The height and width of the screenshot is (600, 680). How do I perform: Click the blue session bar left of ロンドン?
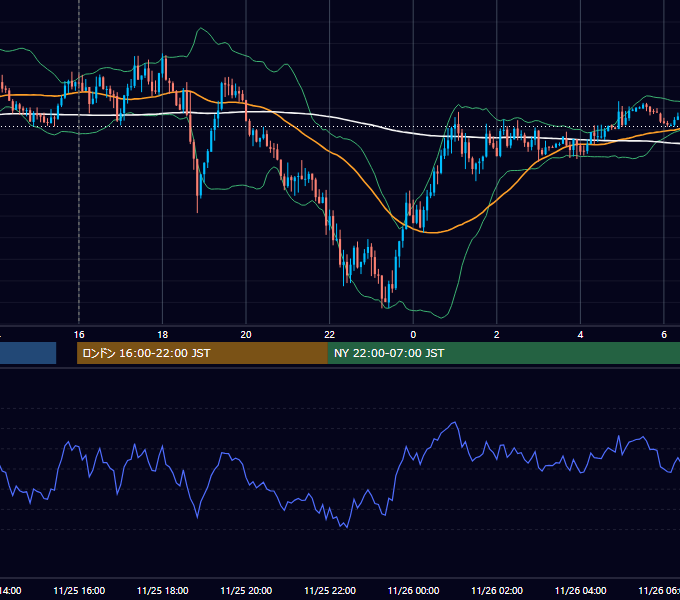pos(28,353)
